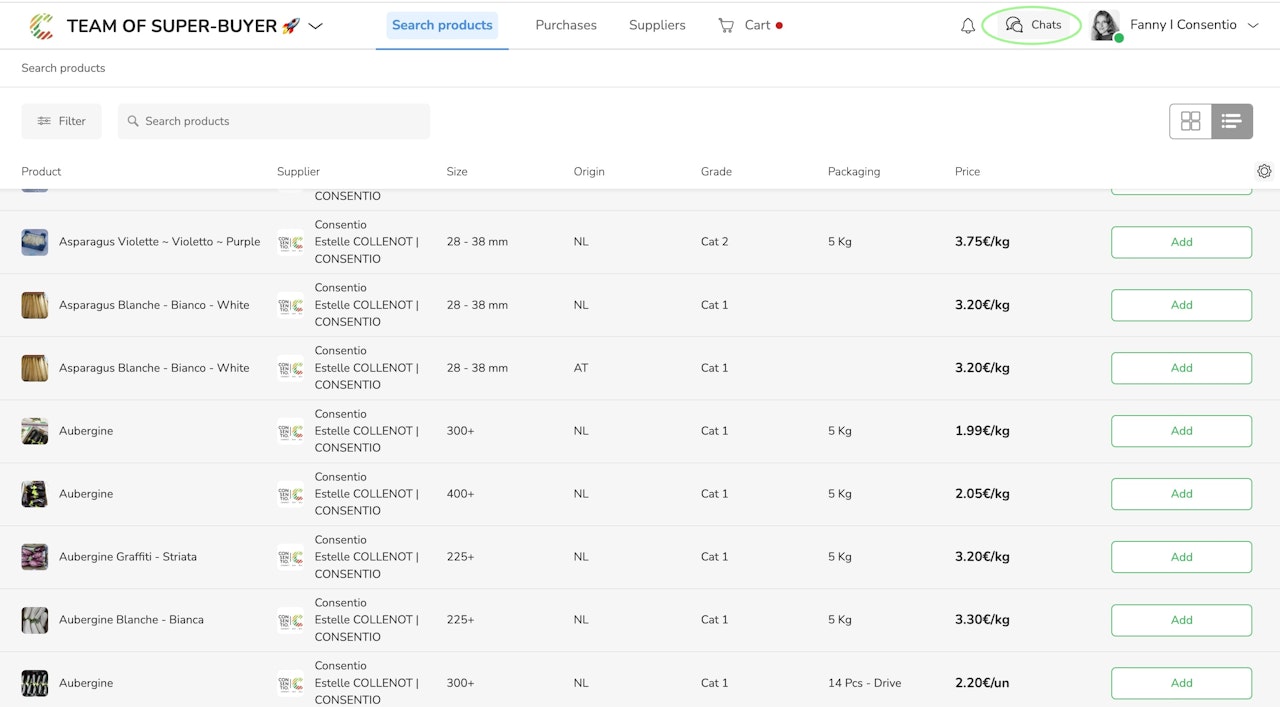The width and height of the screenshot is (1280, 707).
Task: Open the Chats panel
Action: click(x=1032, y=25)
